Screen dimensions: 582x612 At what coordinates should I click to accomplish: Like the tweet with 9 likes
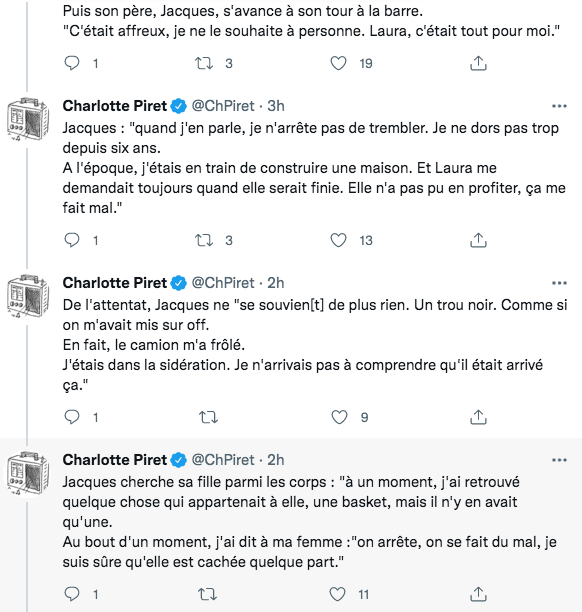[x=339, y=417]
